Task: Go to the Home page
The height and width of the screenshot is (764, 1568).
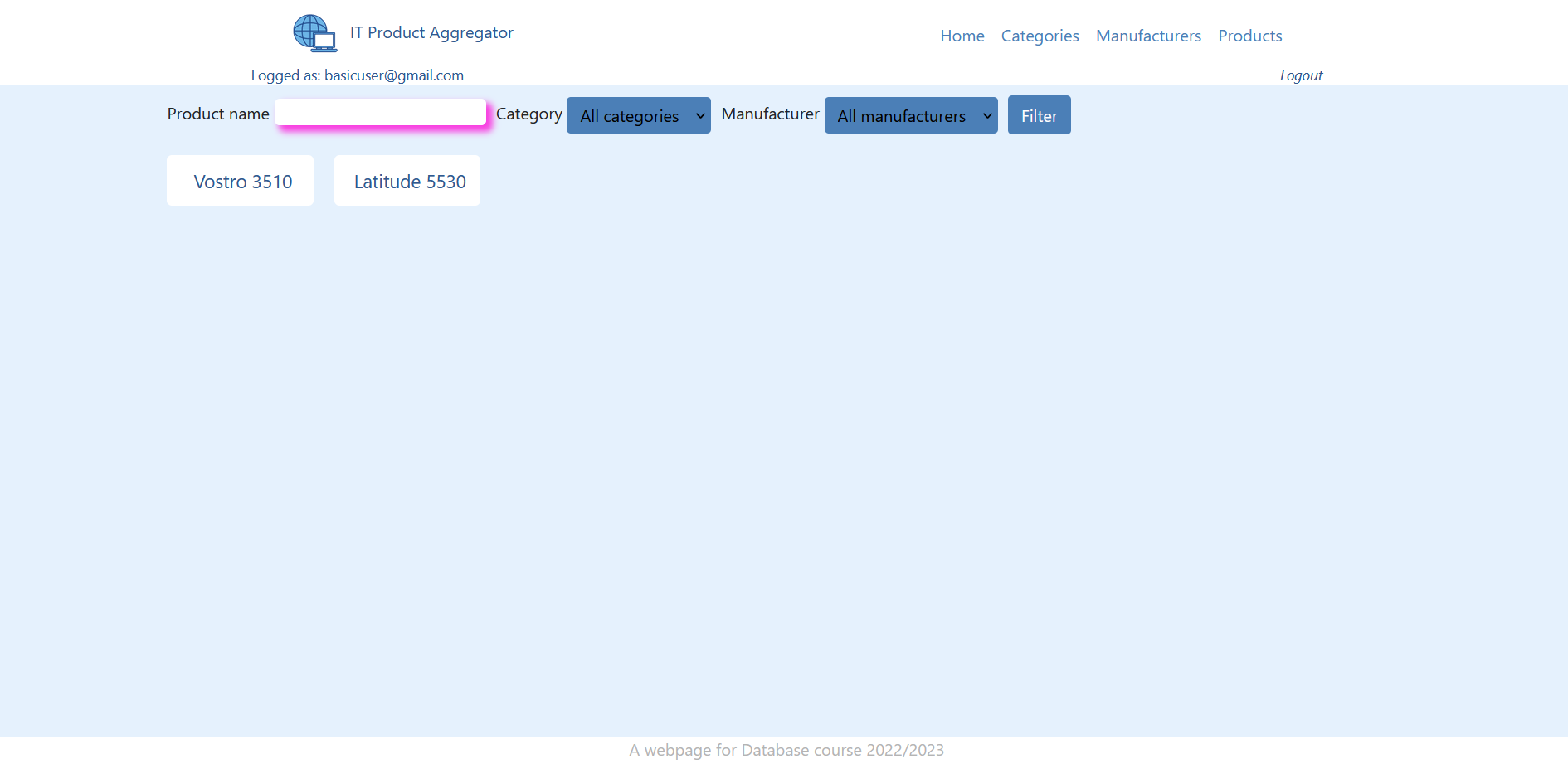Action: point(962,36)
